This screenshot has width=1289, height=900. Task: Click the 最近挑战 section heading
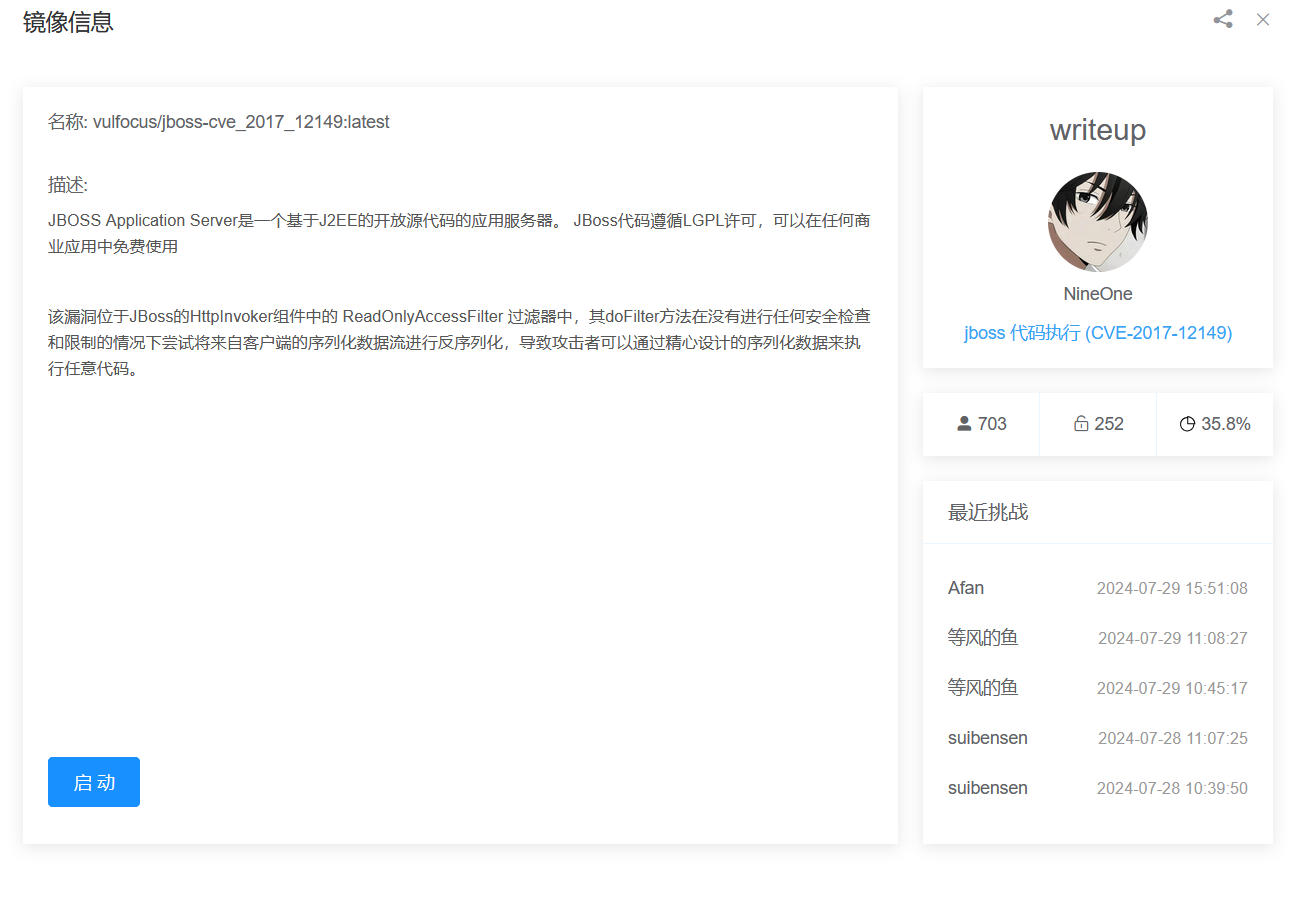988,513
